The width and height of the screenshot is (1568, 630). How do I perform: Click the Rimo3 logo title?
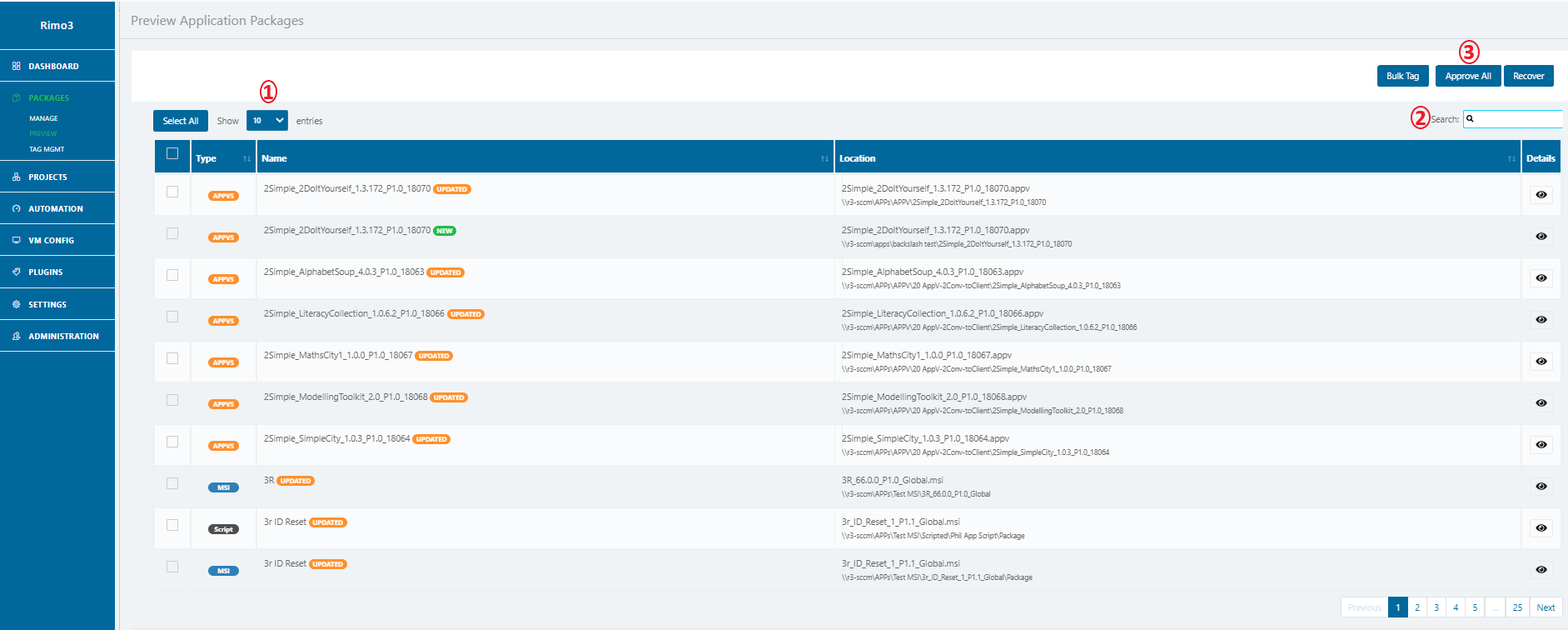click(57, 25)
